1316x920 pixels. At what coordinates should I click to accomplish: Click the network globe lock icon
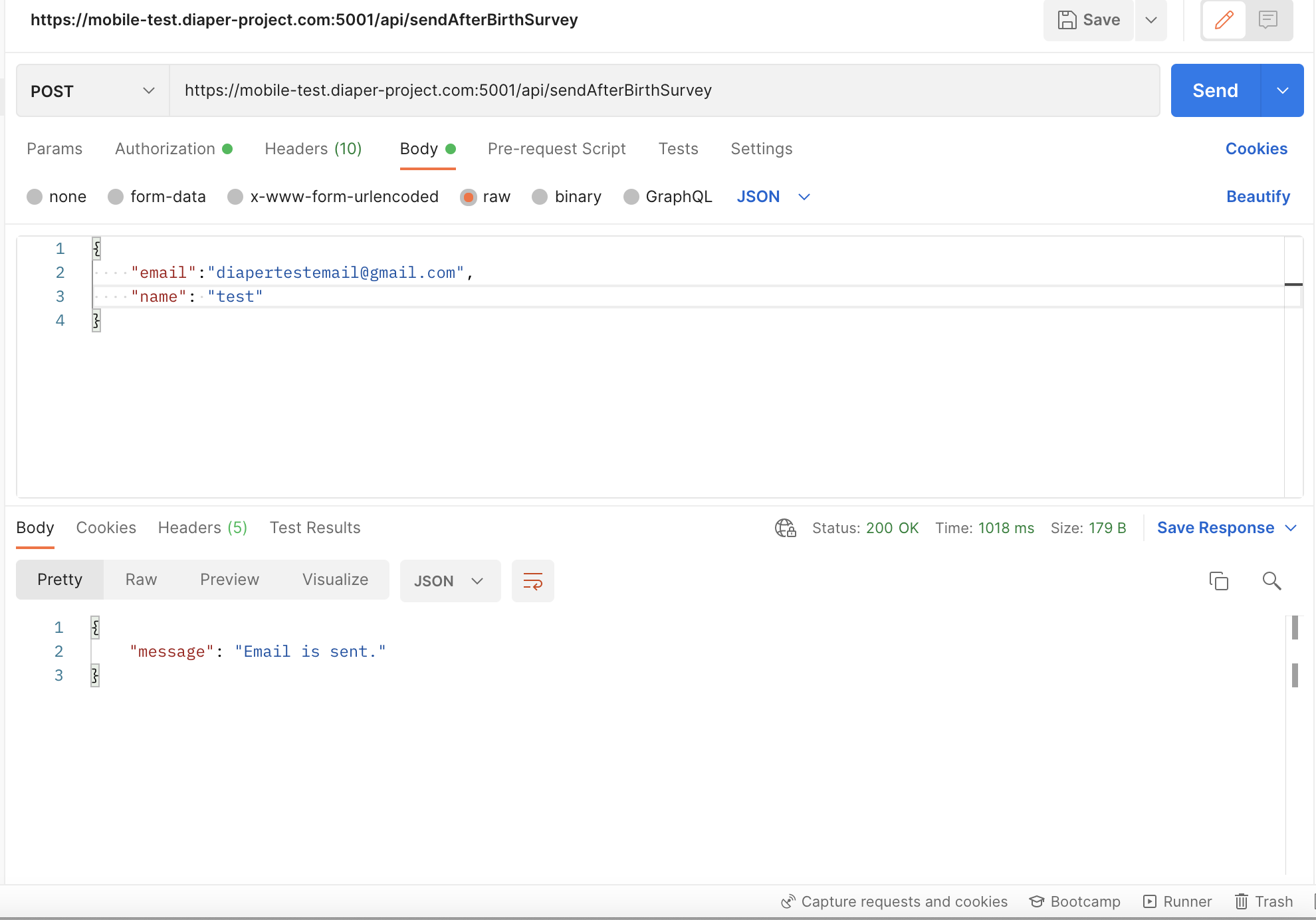[786, 528]
